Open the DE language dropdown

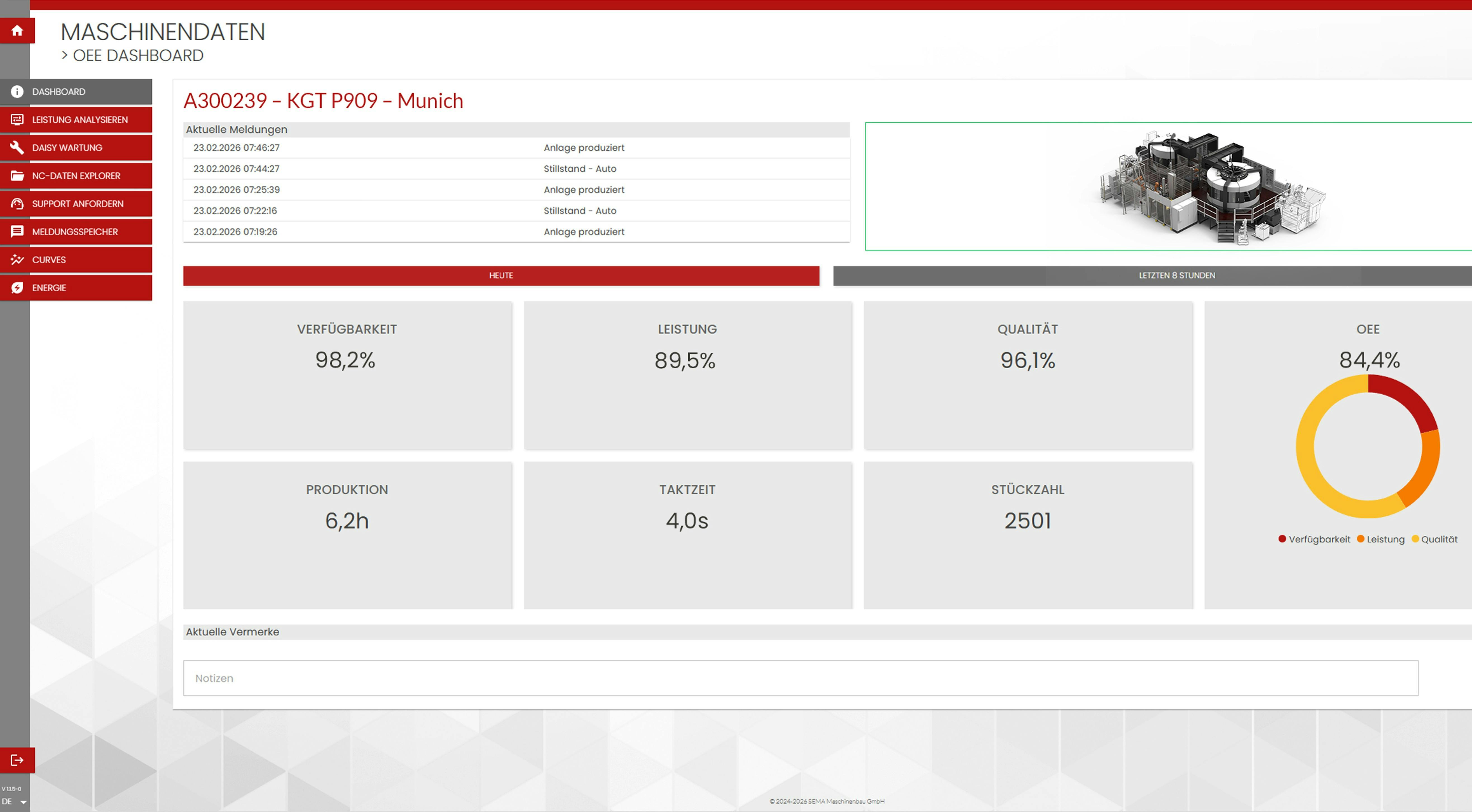14,802
